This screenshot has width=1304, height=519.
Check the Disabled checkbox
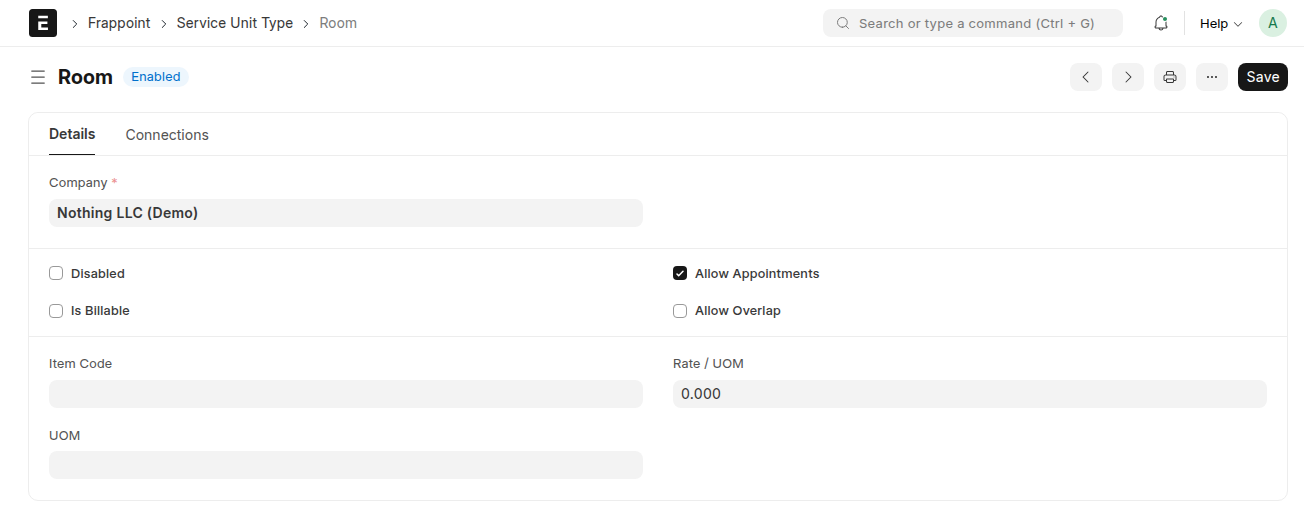pyautogui.click(x=56, y=274)
